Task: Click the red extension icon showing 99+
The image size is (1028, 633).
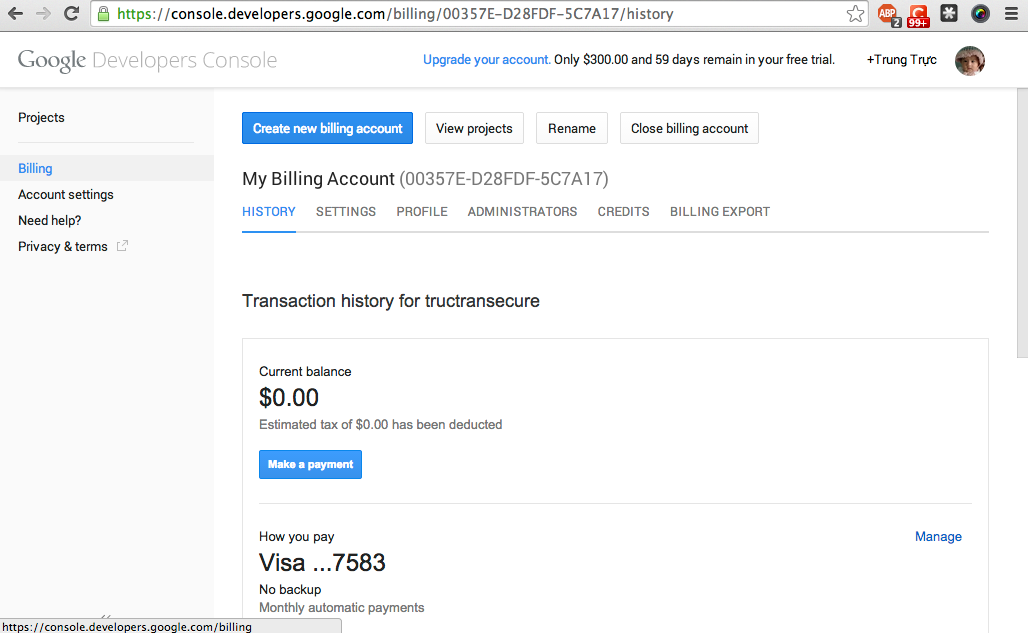Action: (x=917, y=14)
